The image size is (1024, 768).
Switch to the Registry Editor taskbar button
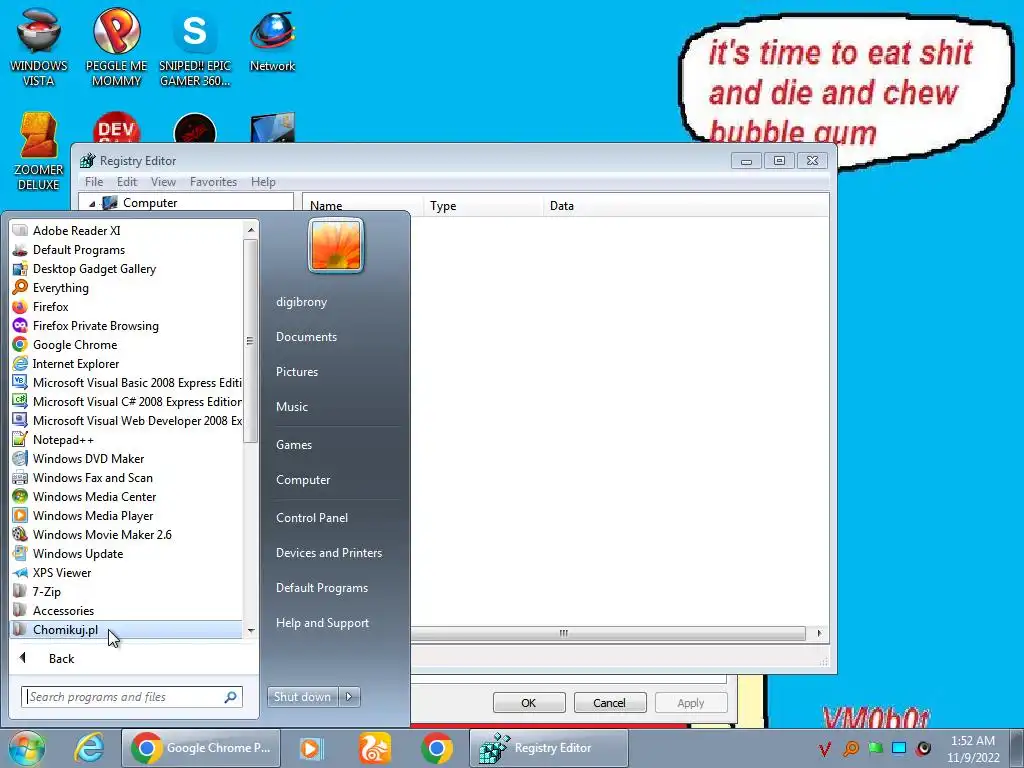click(x=549, y=748)
